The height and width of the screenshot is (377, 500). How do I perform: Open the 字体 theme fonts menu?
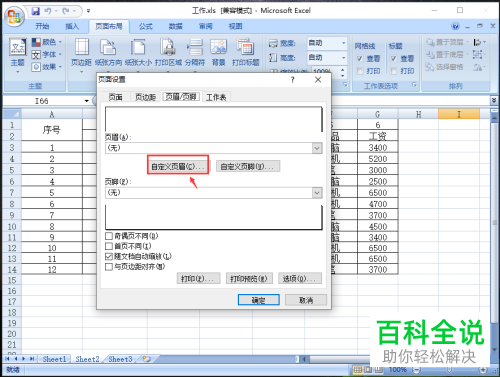47,54
